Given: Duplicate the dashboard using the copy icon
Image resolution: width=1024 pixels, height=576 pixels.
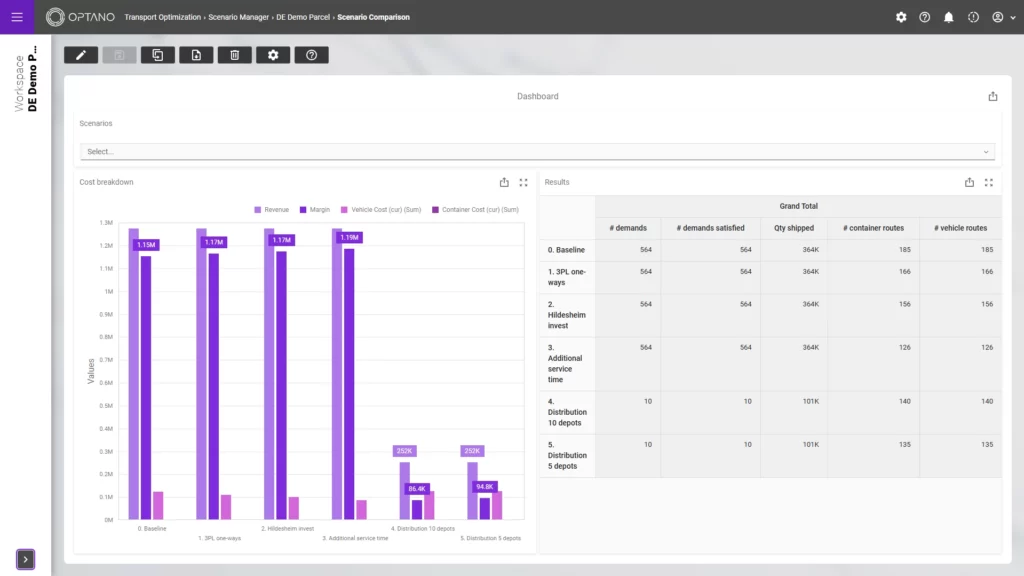Looking at the screenshot, I should click(157, 55).
